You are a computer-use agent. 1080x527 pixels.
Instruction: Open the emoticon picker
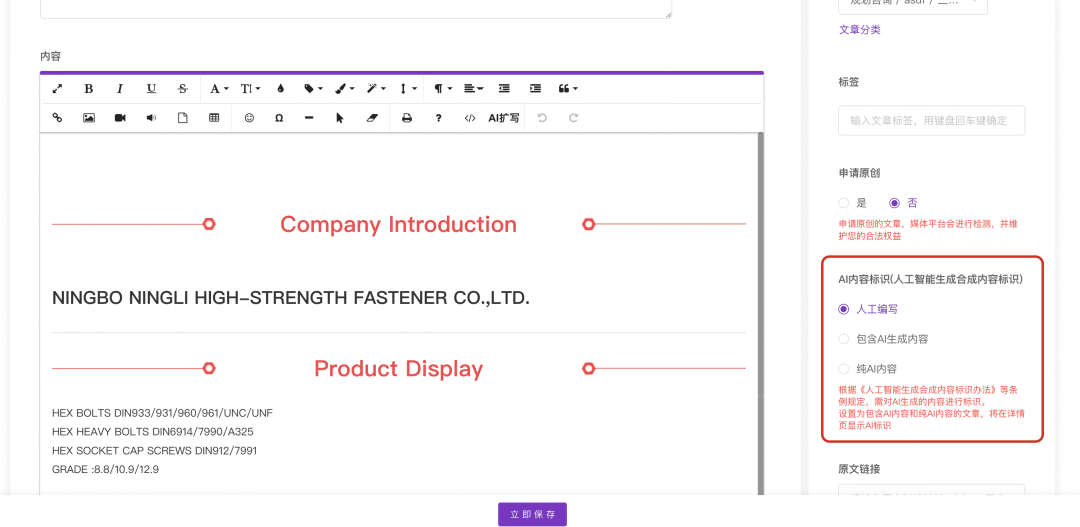point(249,118)
